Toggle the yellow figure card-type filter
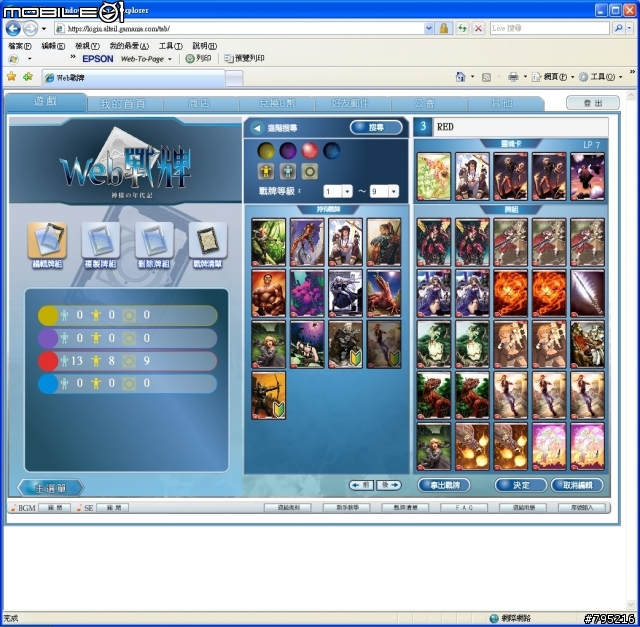The image size is (640, 627). (x=266, y=171)
